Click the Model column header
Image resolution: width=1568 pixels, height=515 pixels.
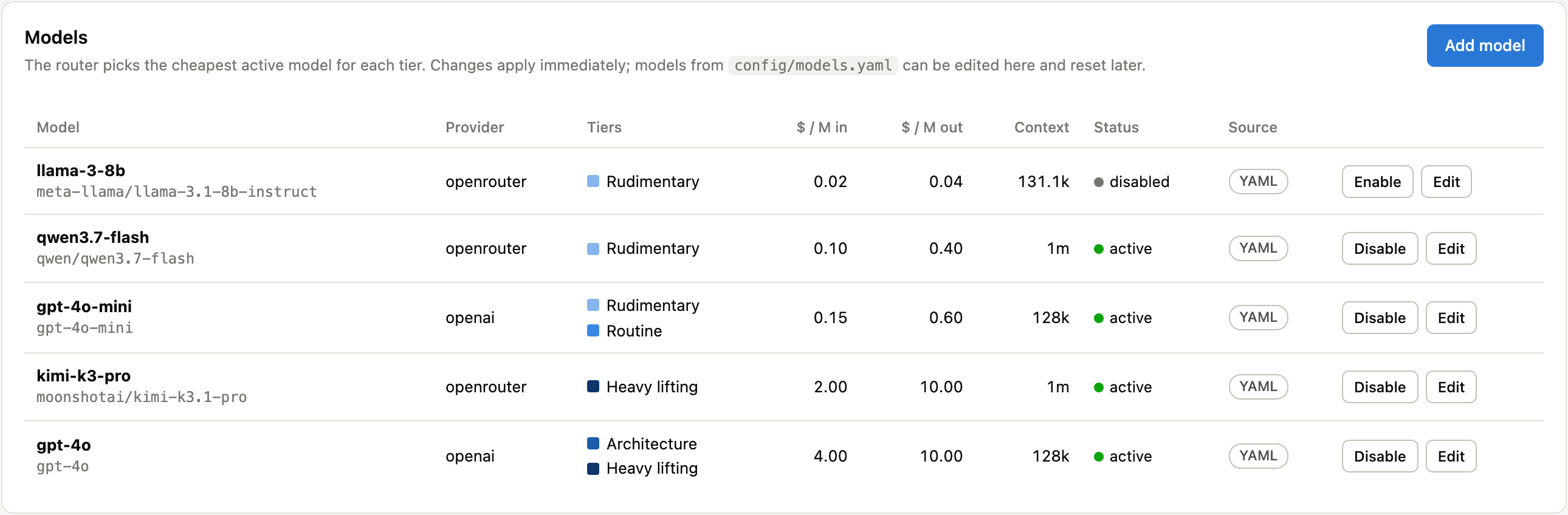(x=58, y=128)
